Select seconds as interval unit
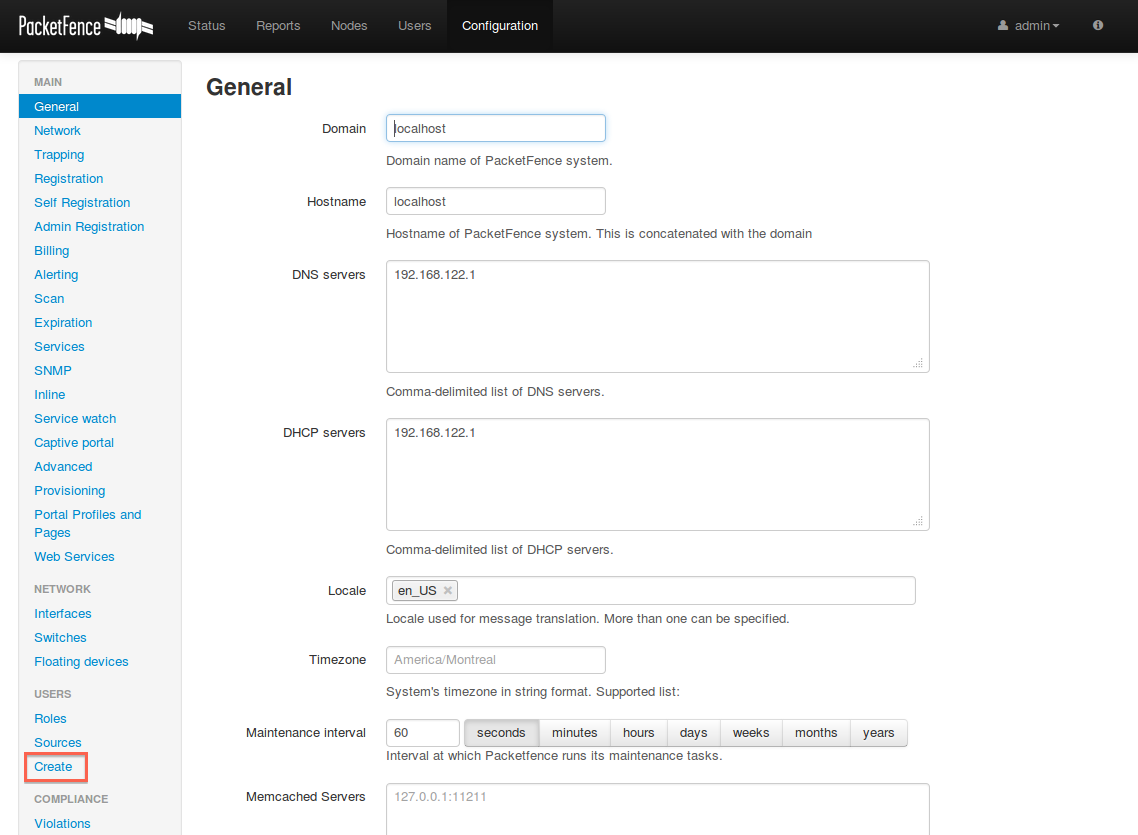This screenshot has height=835, width=1138. click(502, 733)
